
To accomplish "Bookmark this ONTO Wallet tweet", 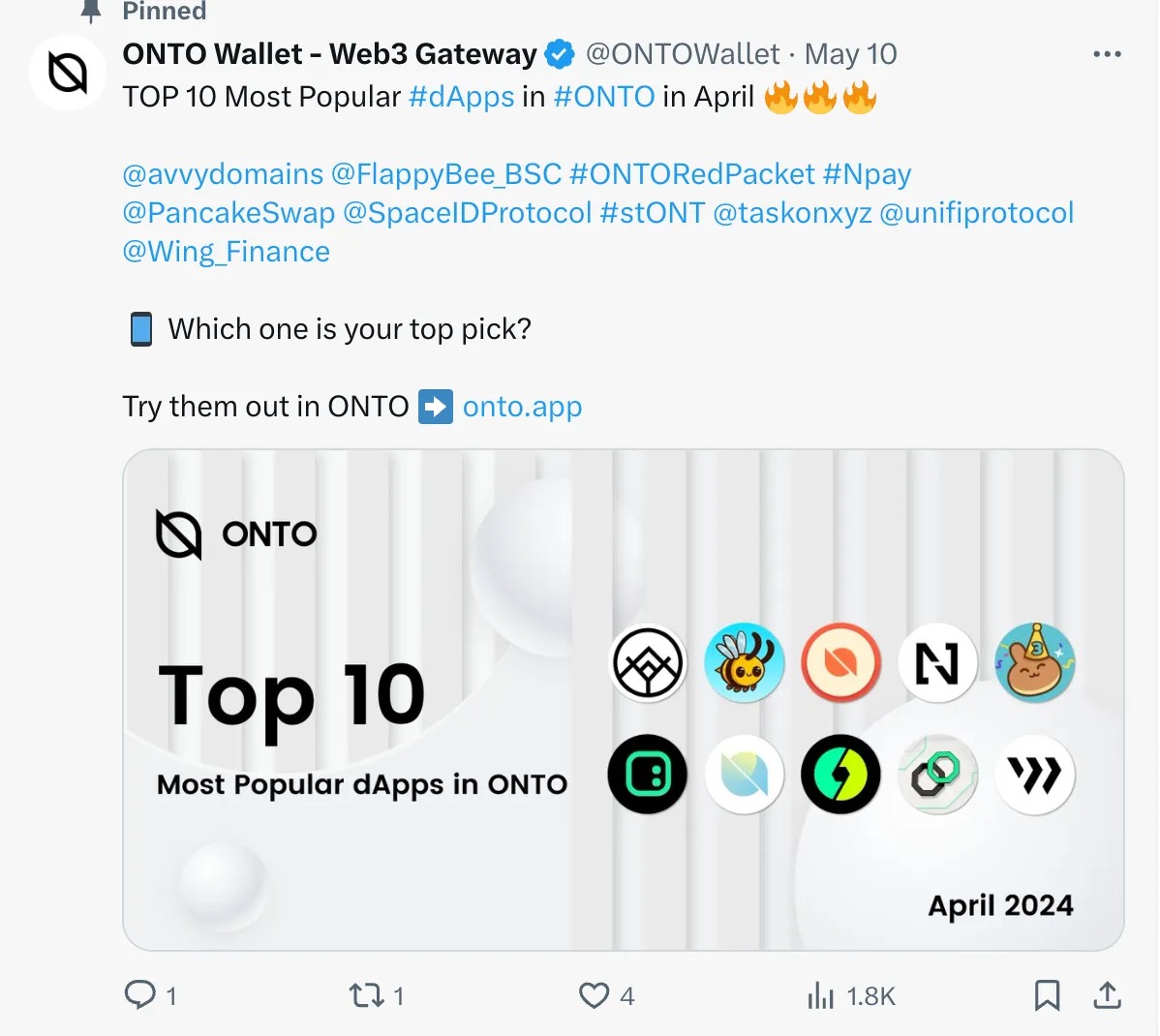I will pyautogui.click(x=1047, y=994).
